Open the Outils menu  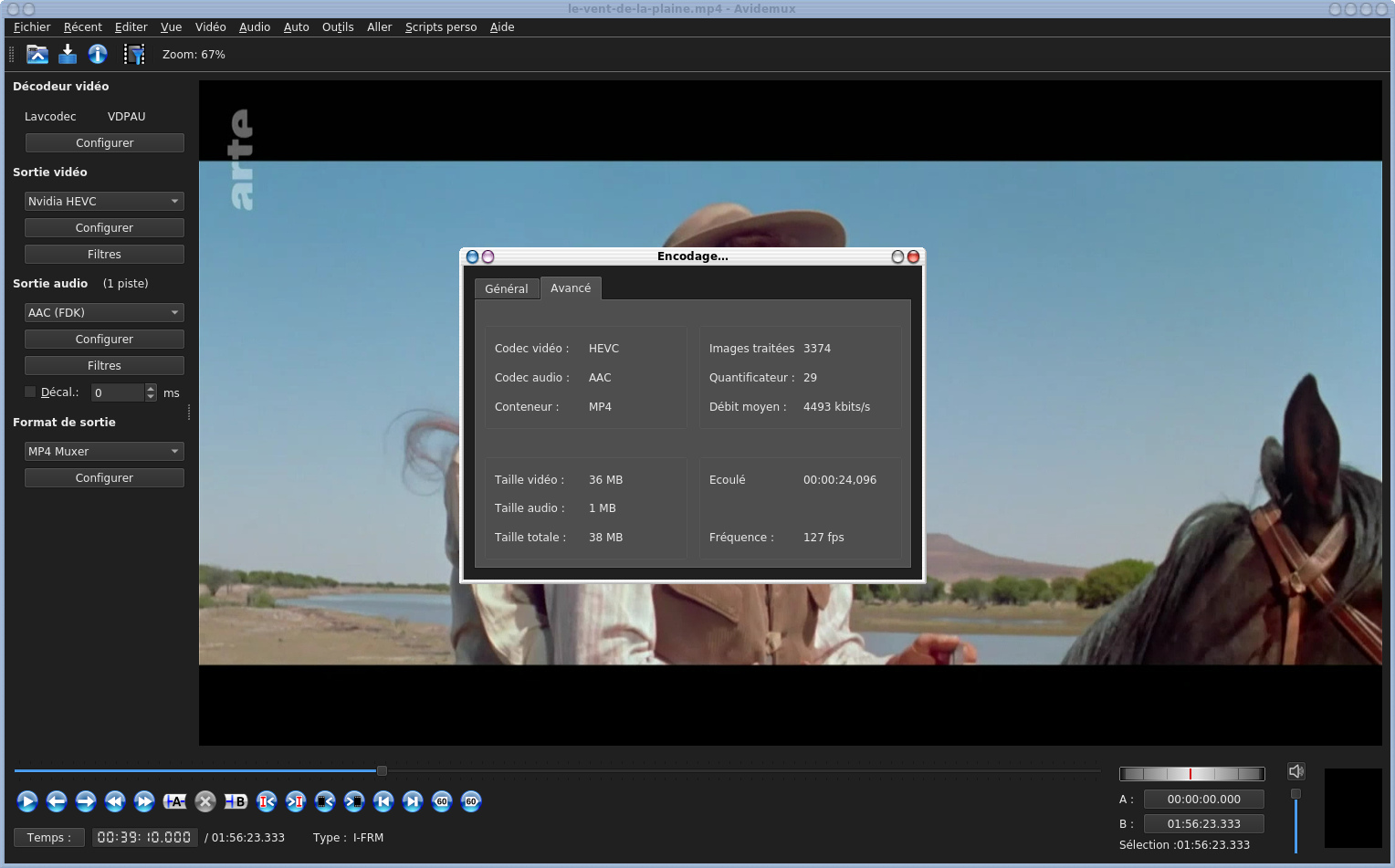click(338, 27)
